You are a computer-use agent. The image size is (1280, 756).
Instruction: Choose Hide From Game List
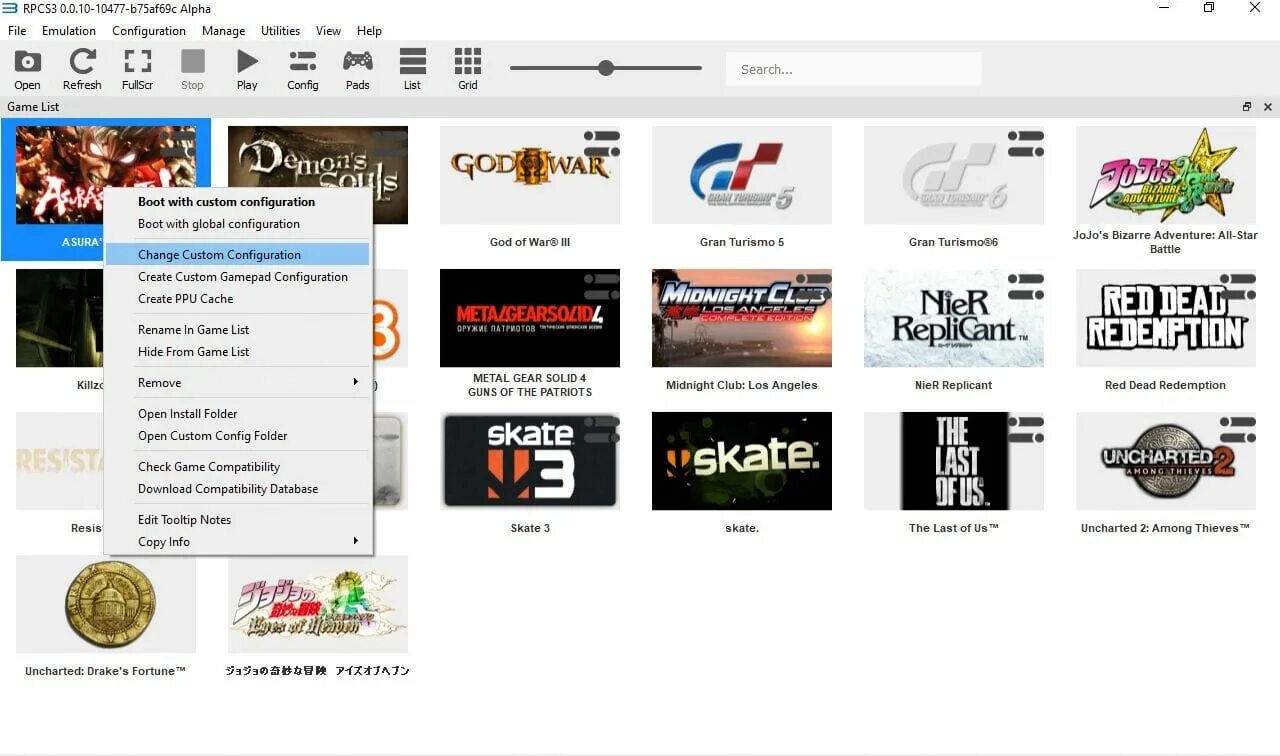(x=238, y=352)
